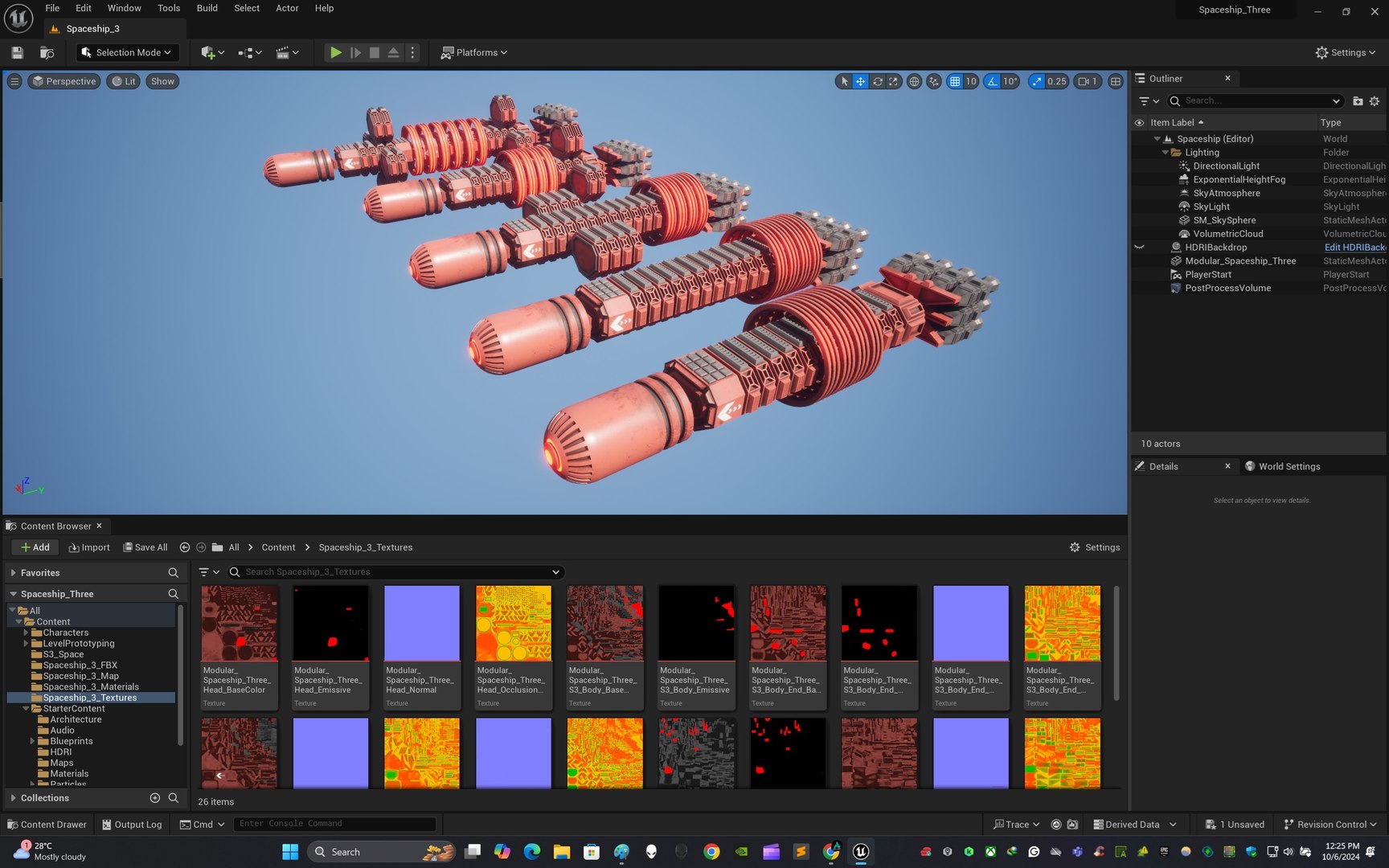
Task: Select the Spaceship_3_Materials folder
Action: [x=91, y=687]
